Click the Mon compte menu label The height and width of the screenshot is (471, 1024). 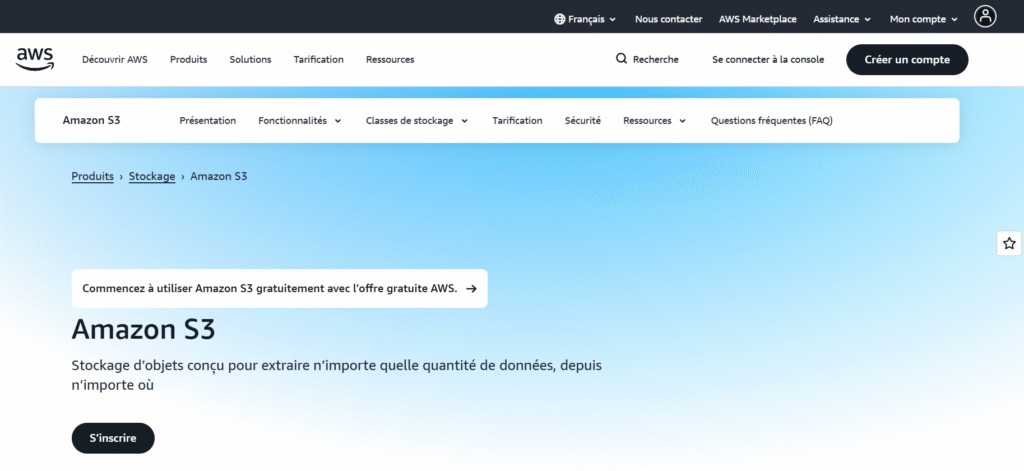click(918, 20)
